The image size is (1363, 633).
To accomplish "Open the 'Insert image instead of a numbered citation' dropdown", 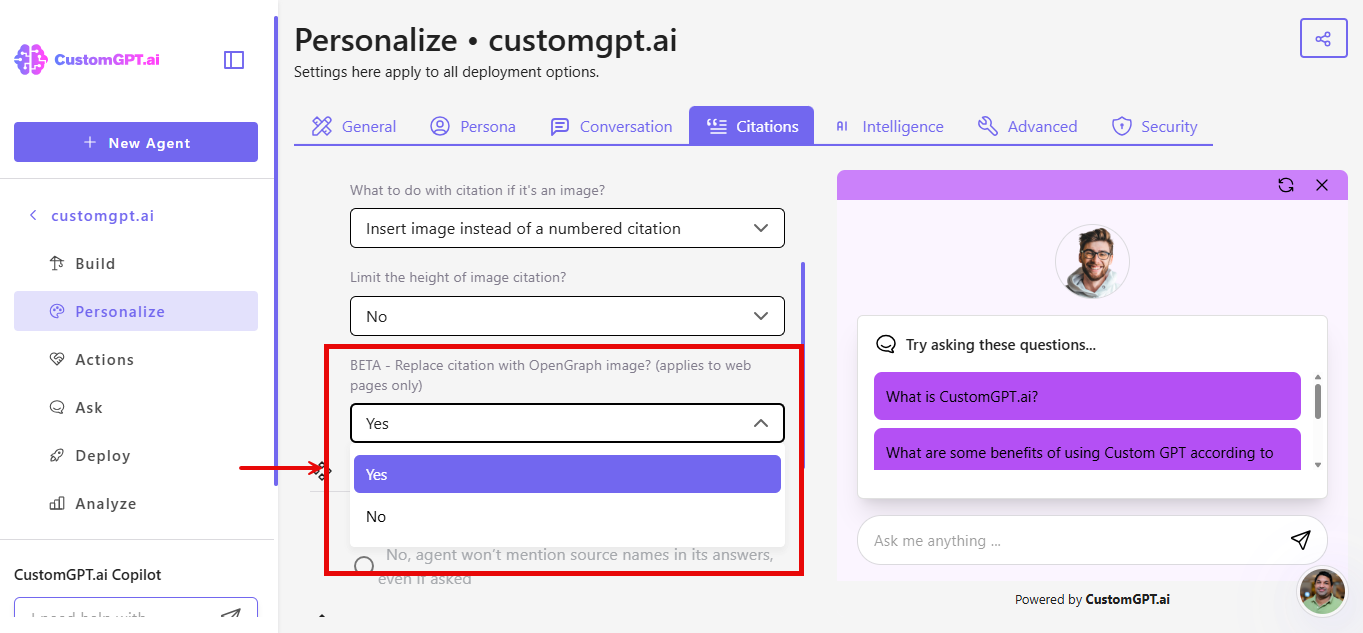I will pos(566,228).
